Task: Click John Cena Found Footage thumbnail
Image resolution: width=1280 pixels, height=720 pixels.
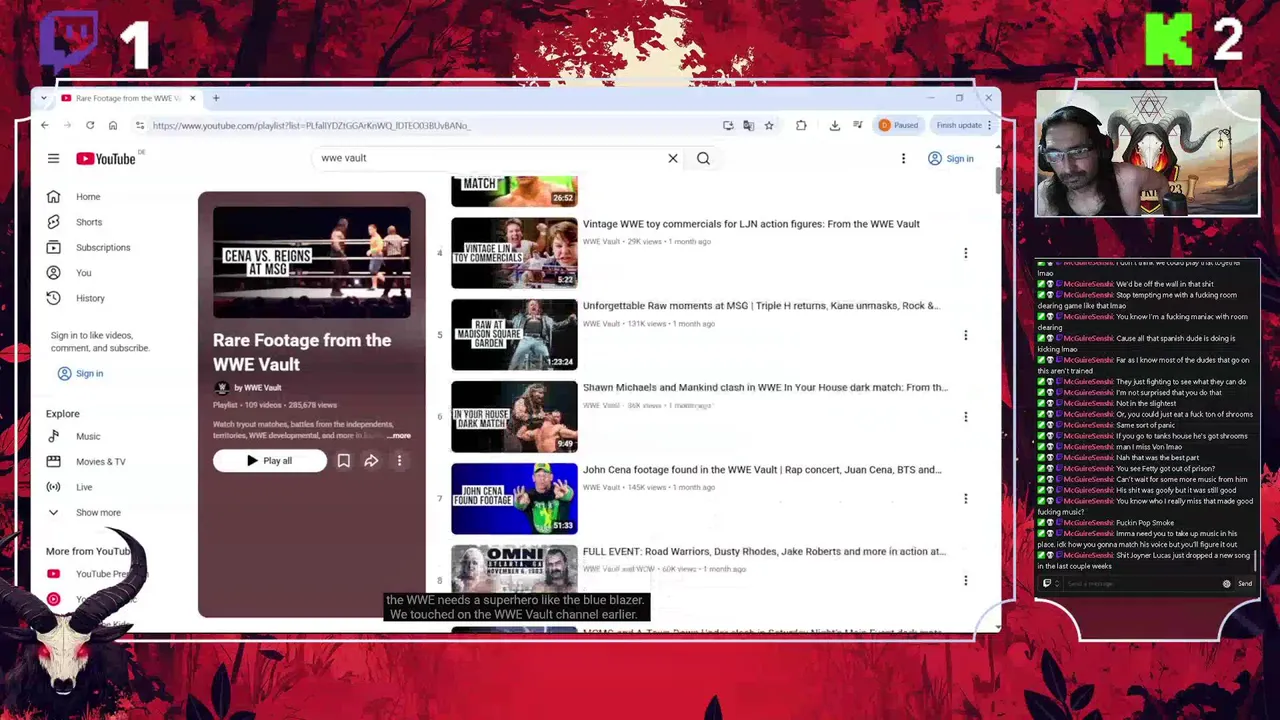Action: 514,498
